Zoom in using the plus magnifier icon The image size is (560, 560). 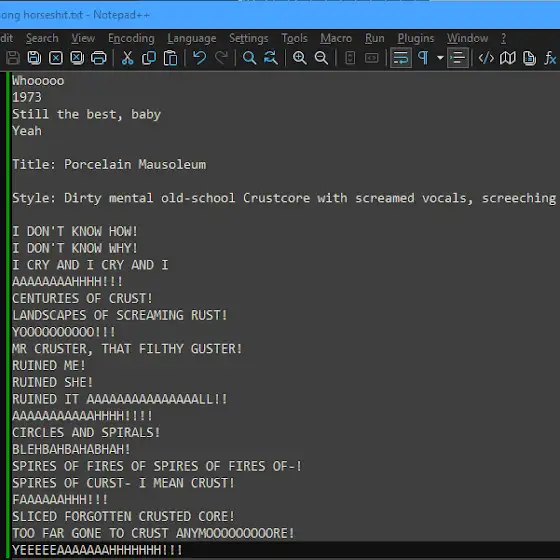(300, 58)
